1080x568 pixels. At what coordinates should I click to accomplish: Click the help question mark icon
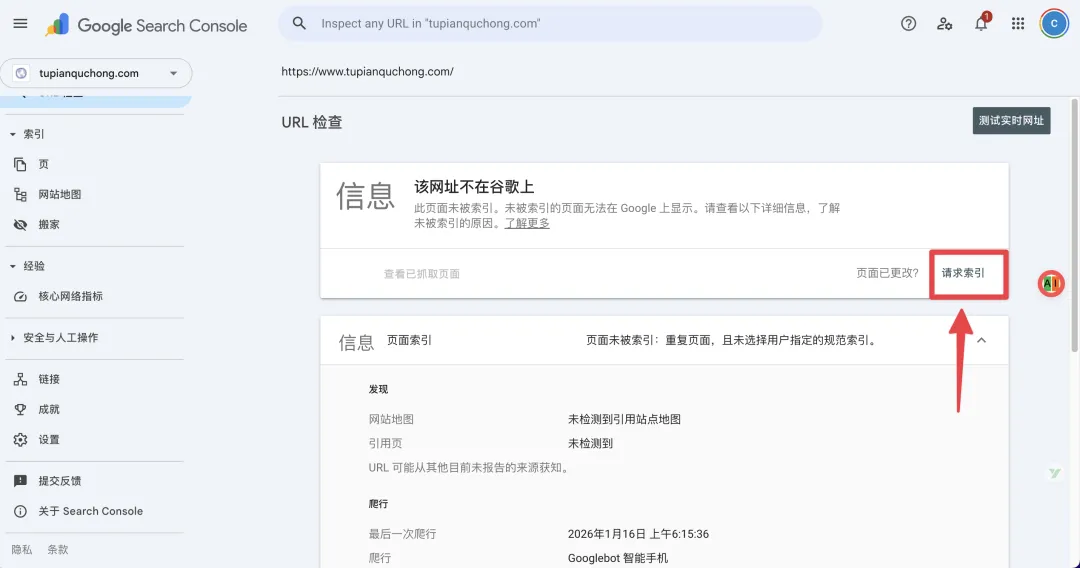pyautogui.click(x=908, y=24)
